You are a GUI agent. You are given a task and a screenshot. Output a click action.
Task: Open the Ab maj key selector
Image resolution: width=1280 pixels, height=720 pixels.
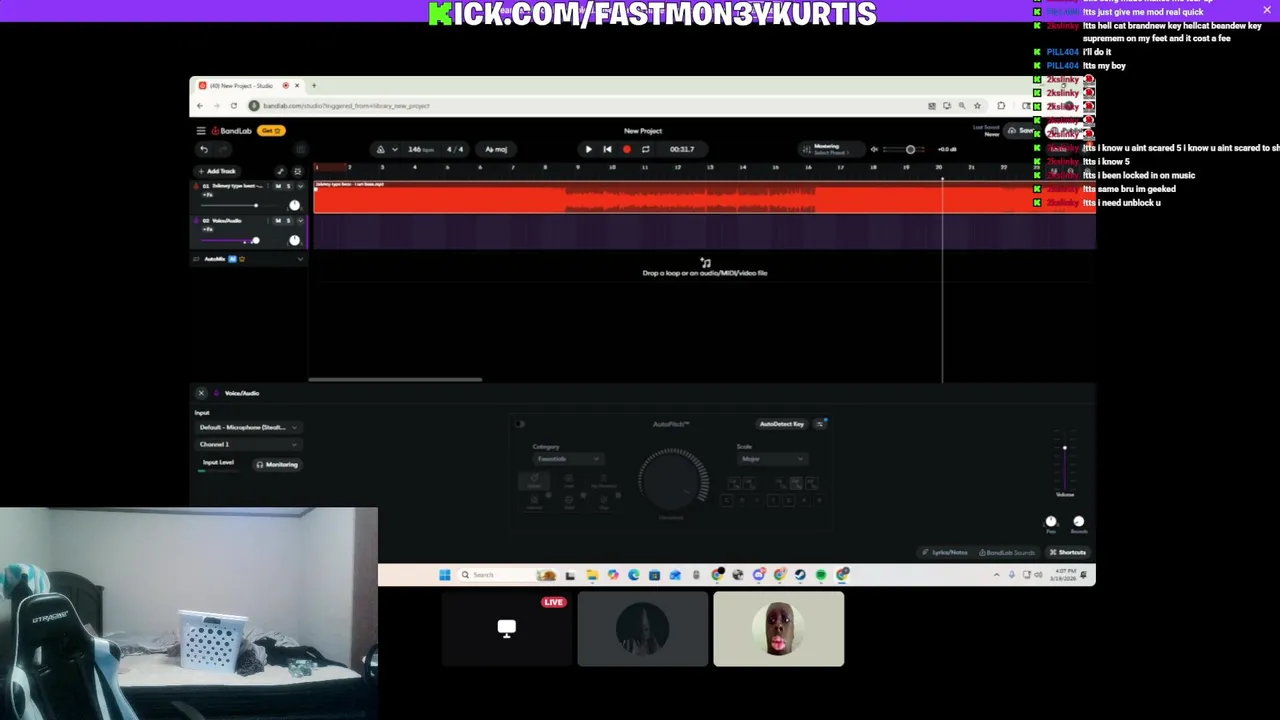(496, 150)
